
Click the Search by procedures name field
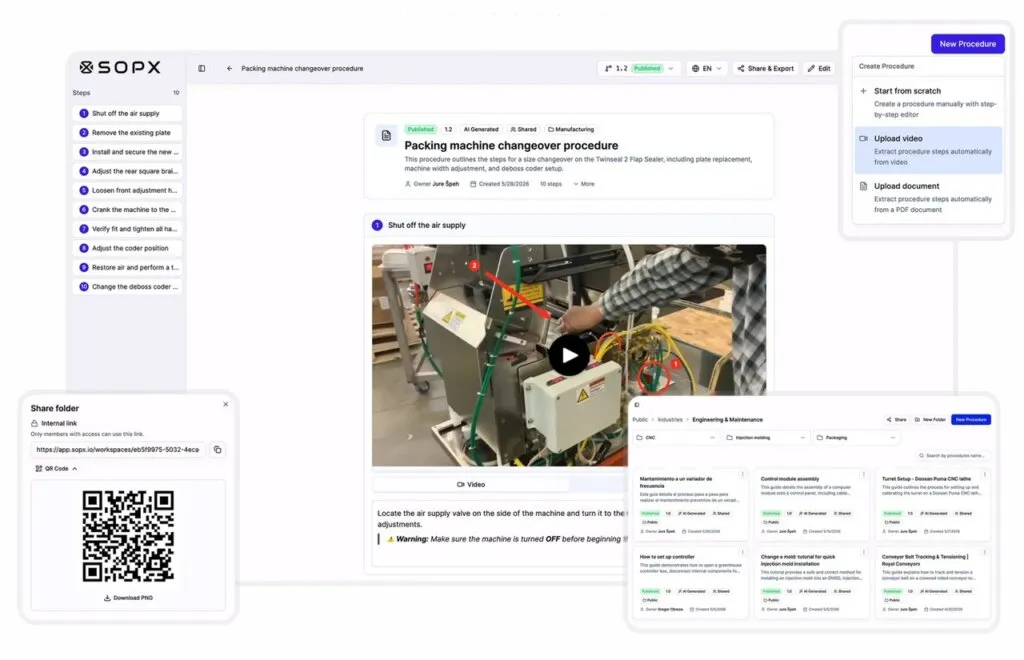[x=951, y=456]
